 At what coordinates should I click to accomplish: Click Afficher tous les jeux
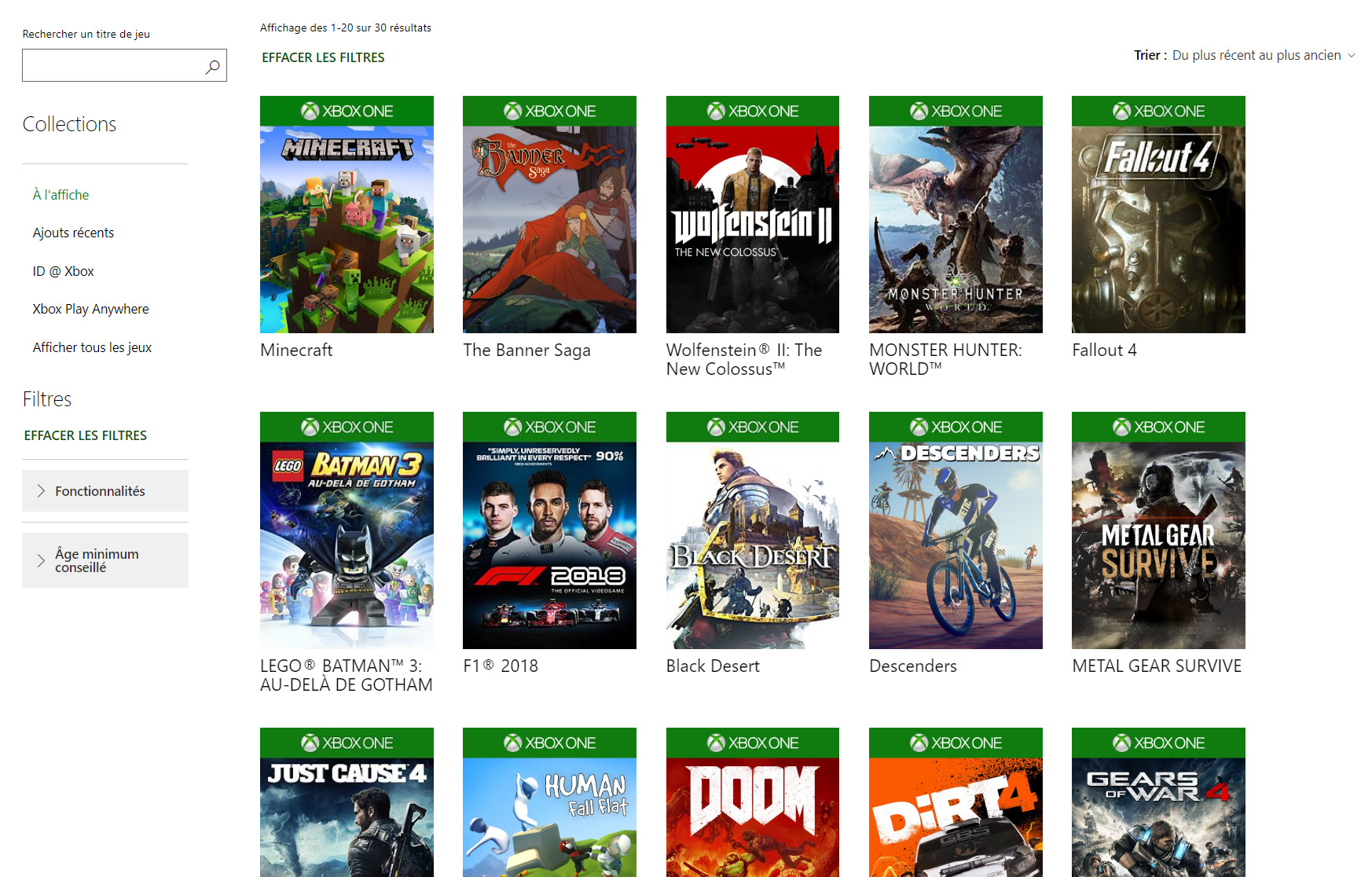tap(92, 347)
